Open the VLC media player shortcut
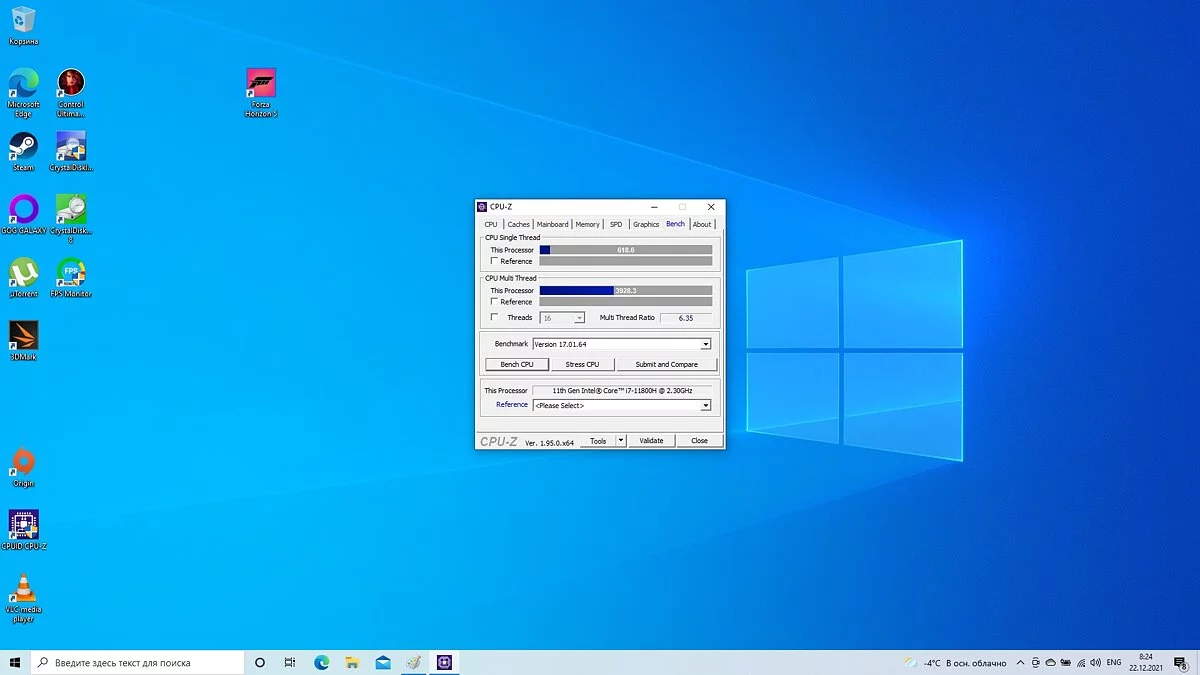The width and height of the screenshot is (1200, 675). (x=23, y=588)
